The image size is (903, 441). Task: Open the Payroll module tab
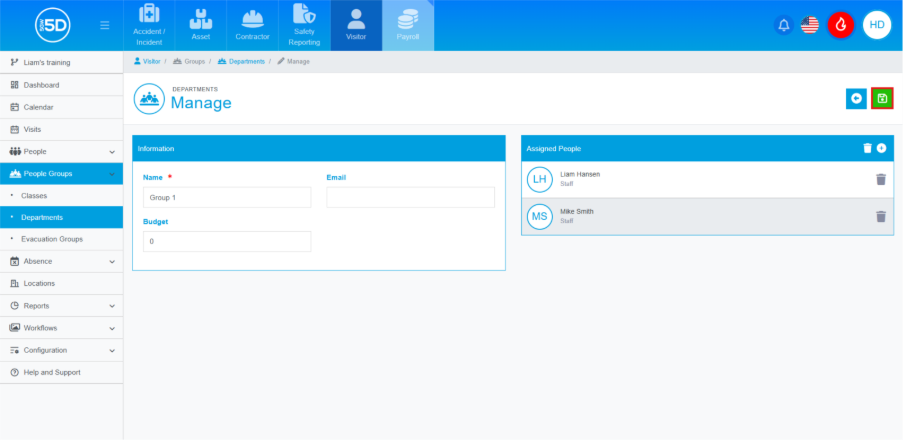(x=408, y=25)
